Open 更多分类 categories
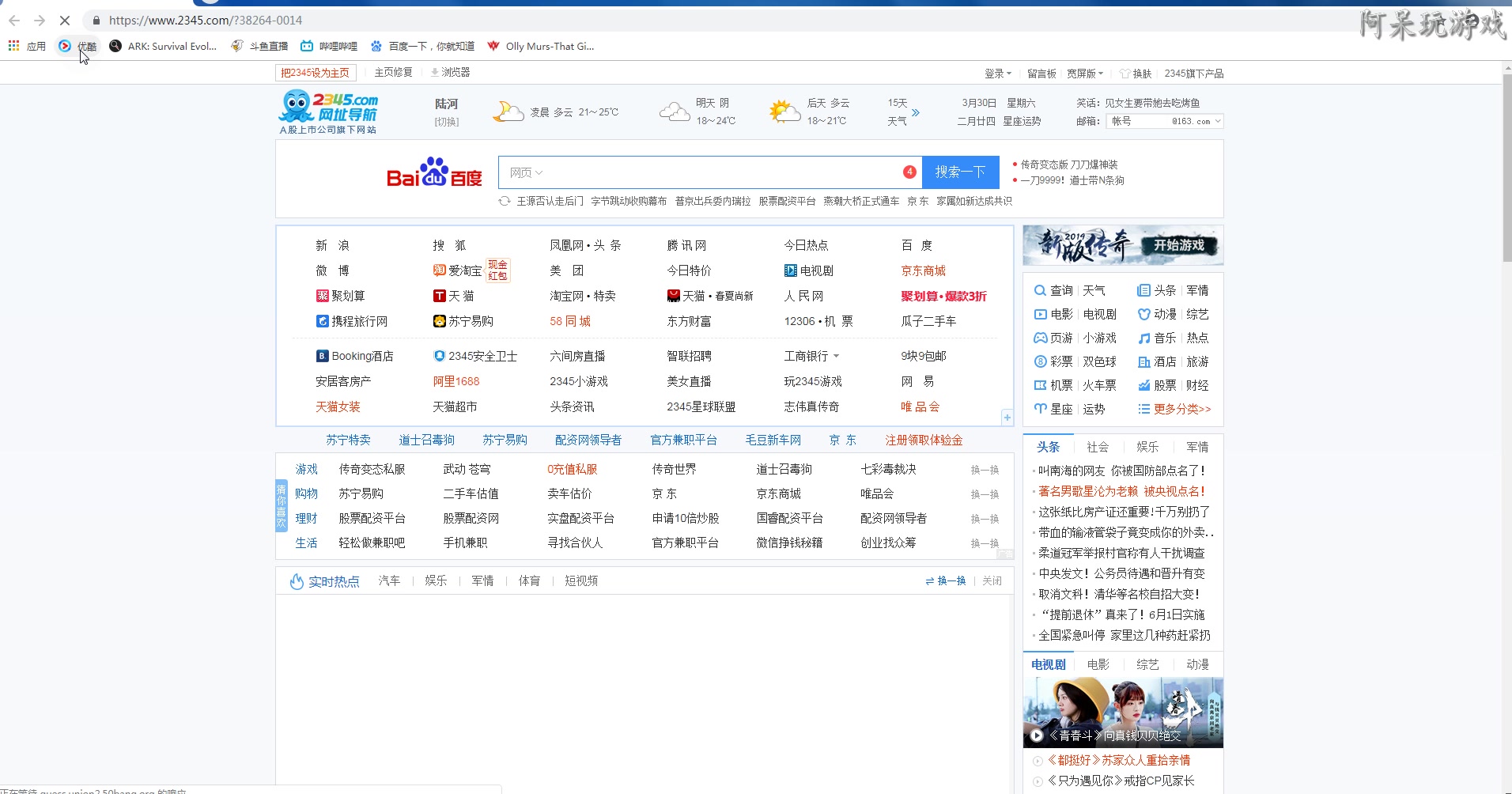 point(1182,409)
